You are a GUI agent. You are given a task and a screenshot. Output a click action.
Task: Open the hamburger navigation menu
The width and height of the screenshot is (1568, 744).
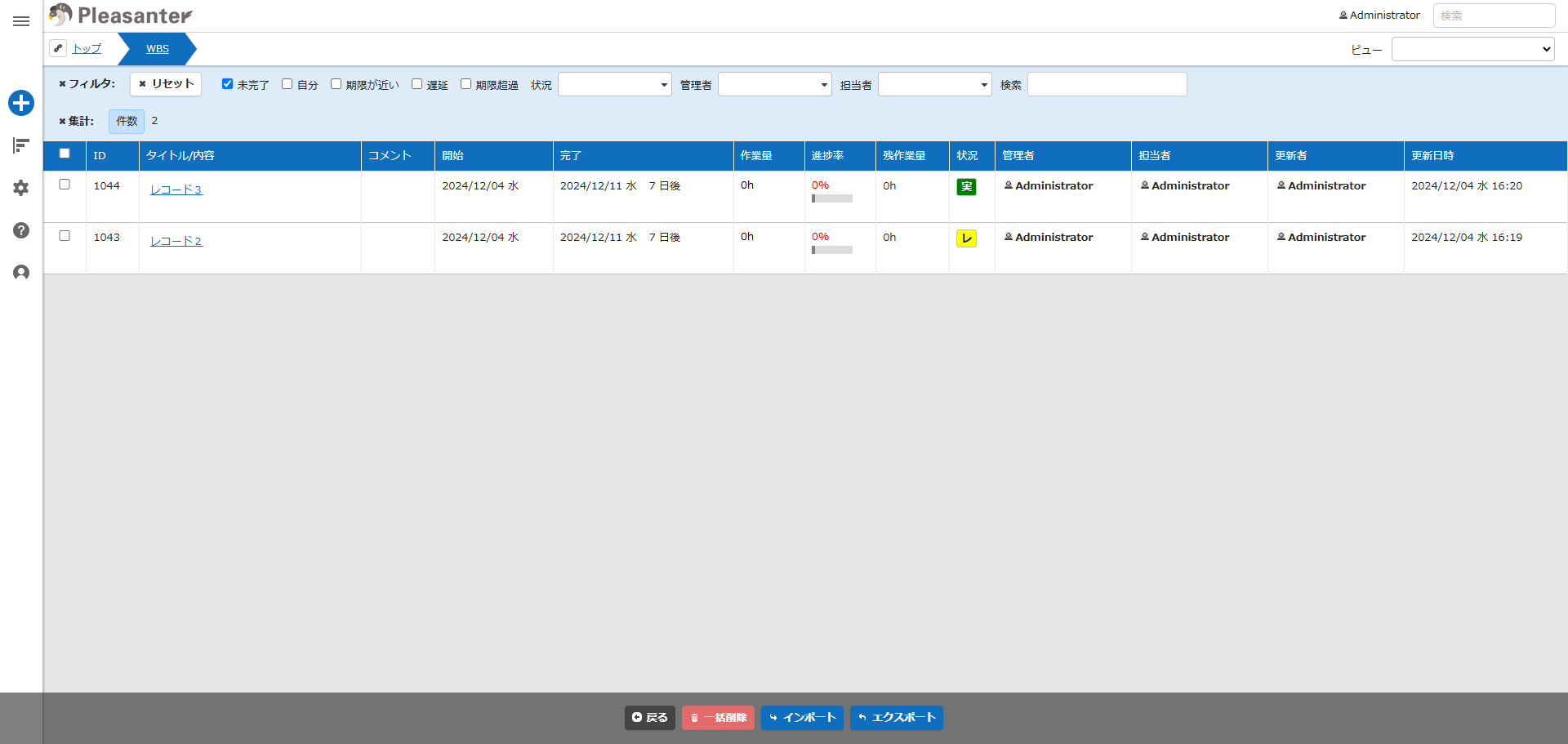click(21, 21)
